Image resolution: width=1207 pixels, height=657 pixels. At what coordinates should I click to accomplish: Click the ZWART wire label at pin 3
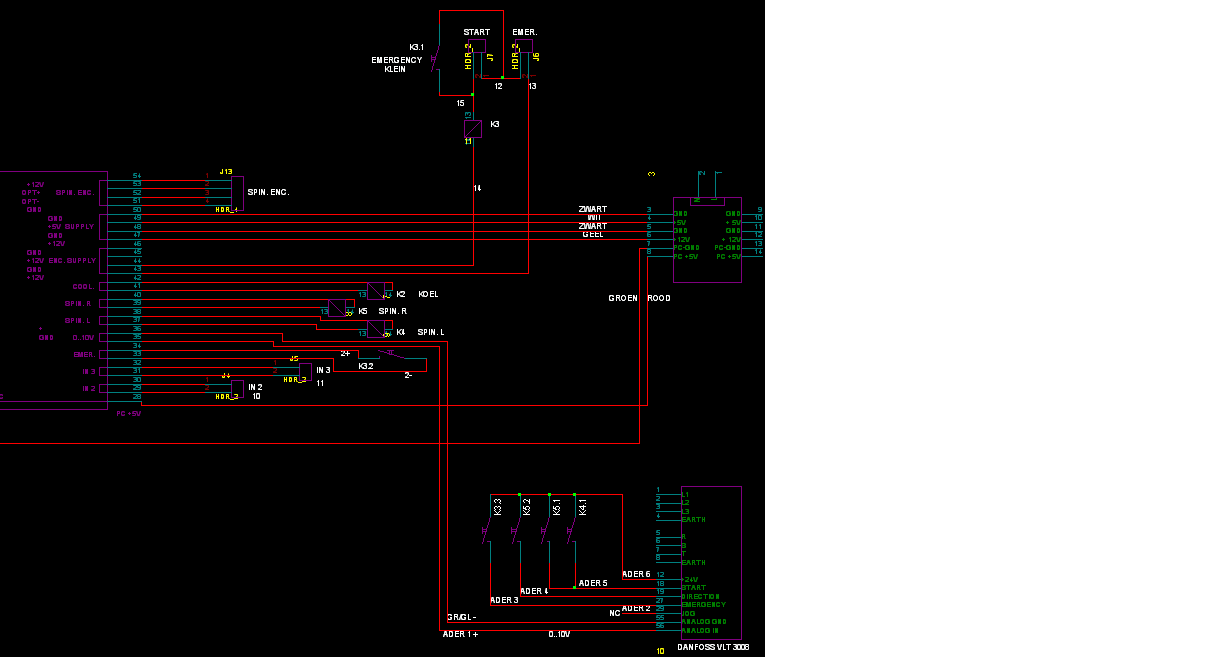(592, 210)
